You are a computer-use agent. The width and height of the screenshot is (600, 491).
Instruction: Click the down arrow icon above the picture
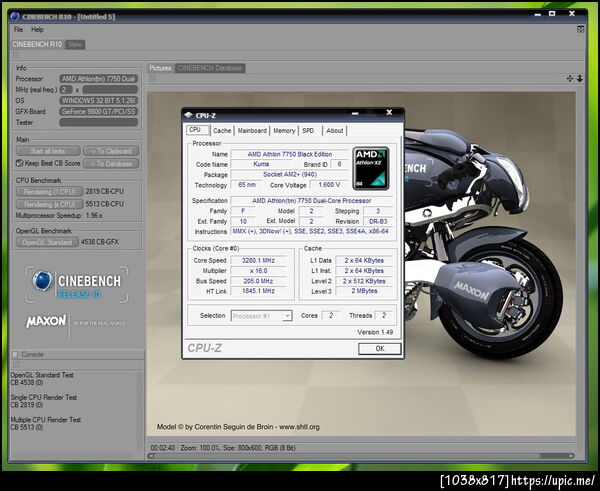pyautogui.click(x=580, y=79)
